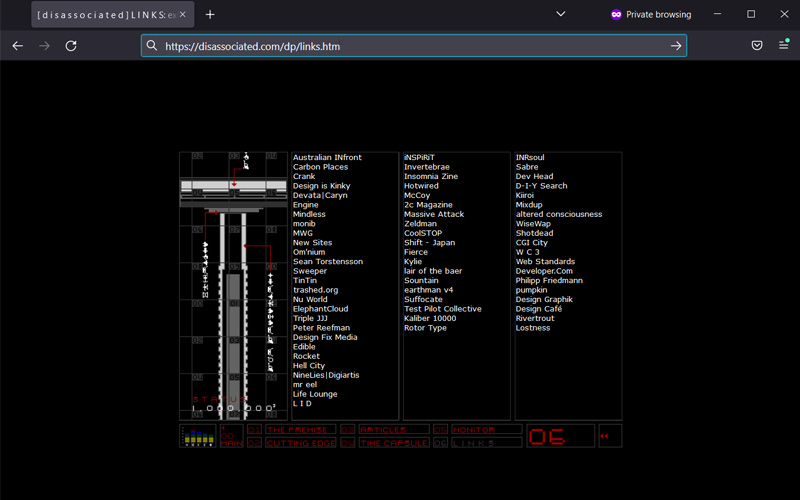Open the Carbon Places link
800x500 pixels.
tap(320, 167)
